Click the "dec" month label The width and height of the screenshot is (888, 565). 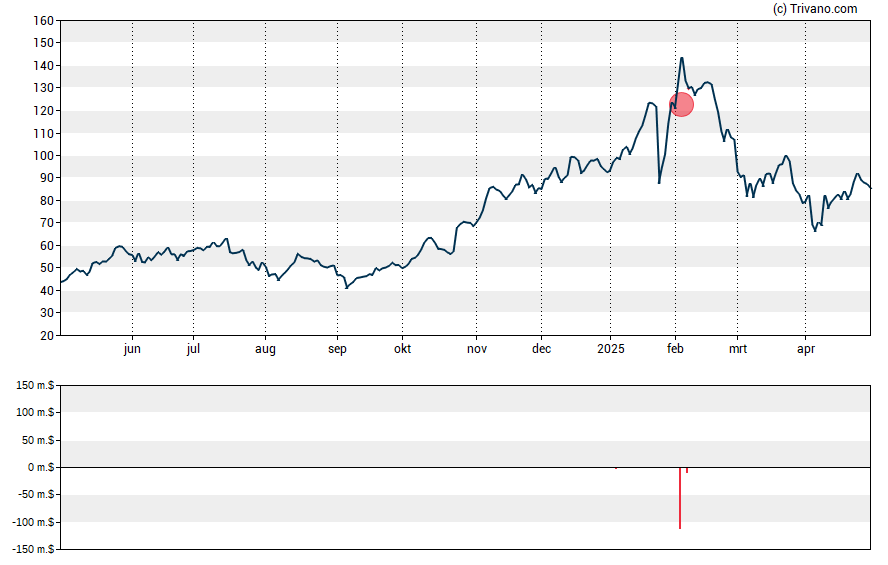541,349
